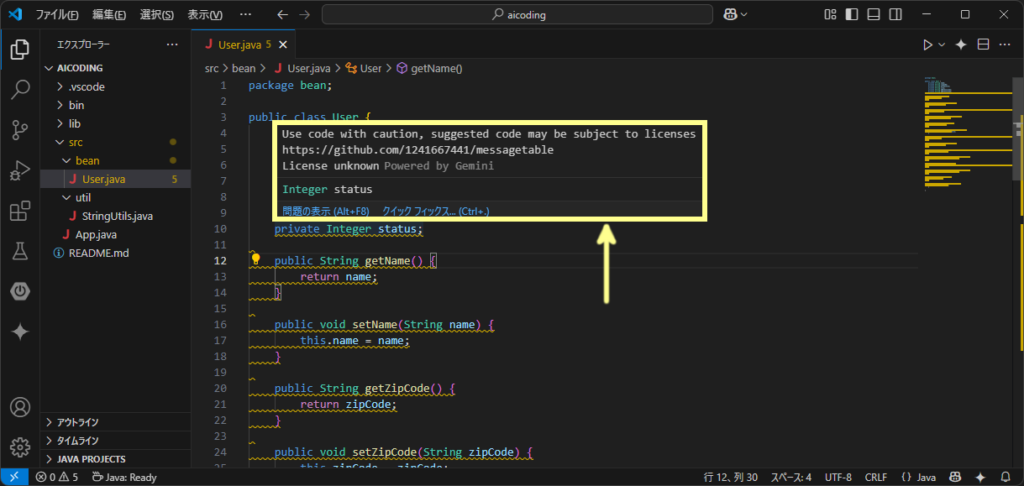The image size is (1024, 486).
Task: Click the lightbulb quick-fix icon on line 12
Action: tap(256, 260)
